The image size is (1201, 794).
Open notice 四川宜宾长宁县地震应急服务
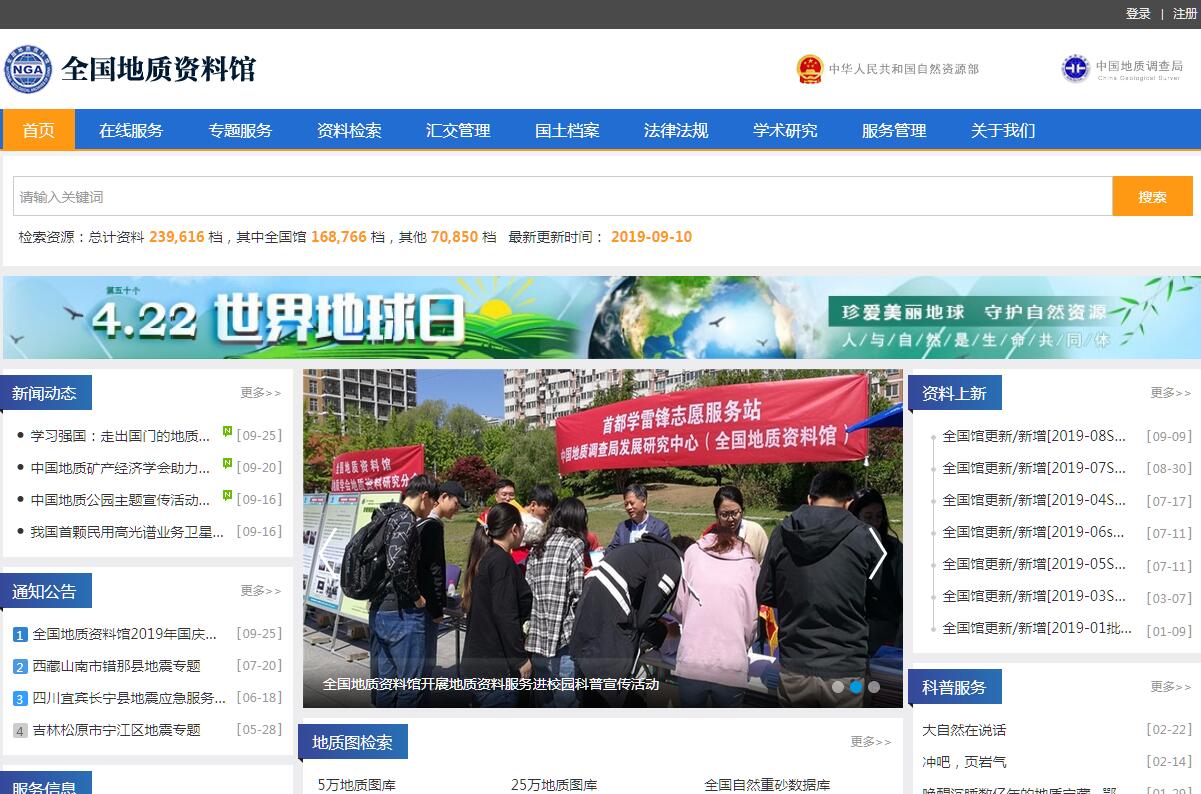click(x=129, y=698)
